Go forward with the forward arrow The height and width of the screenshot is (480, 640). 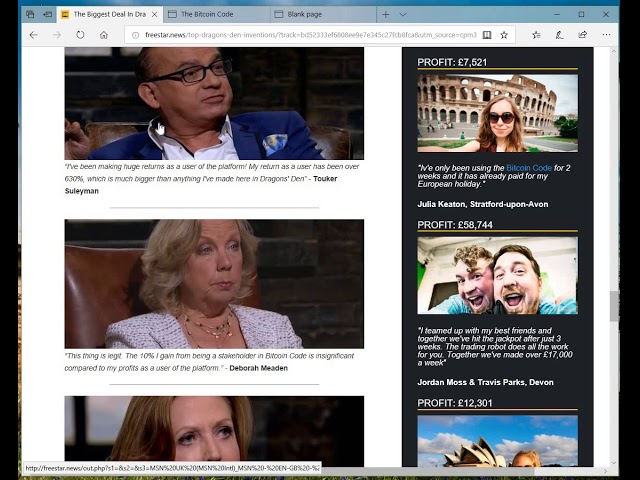(57, 35)
